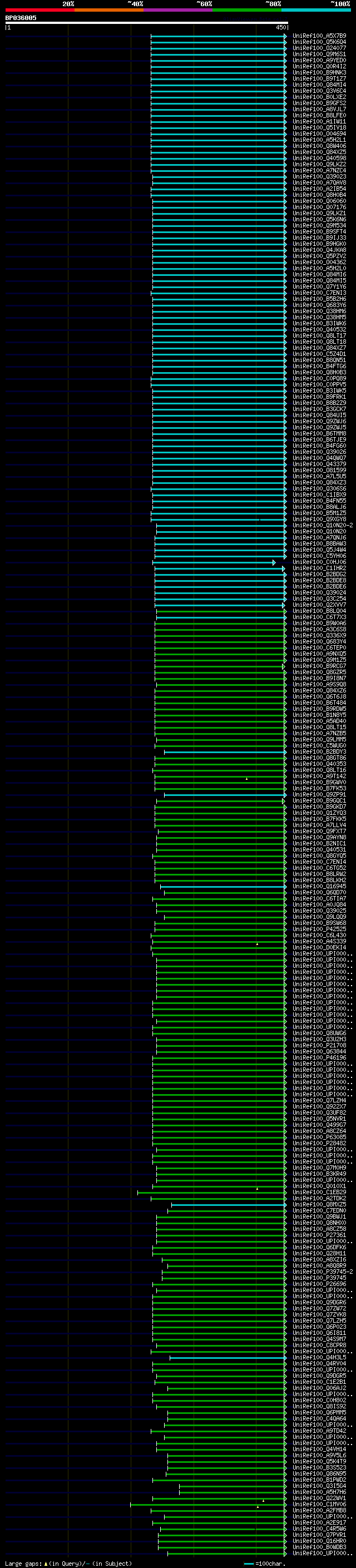The width and height of the screenshot is (356, 1568).
Task: Select hit UniRef100_O04694
Action: pyautogui.click(x=319, y=134)
